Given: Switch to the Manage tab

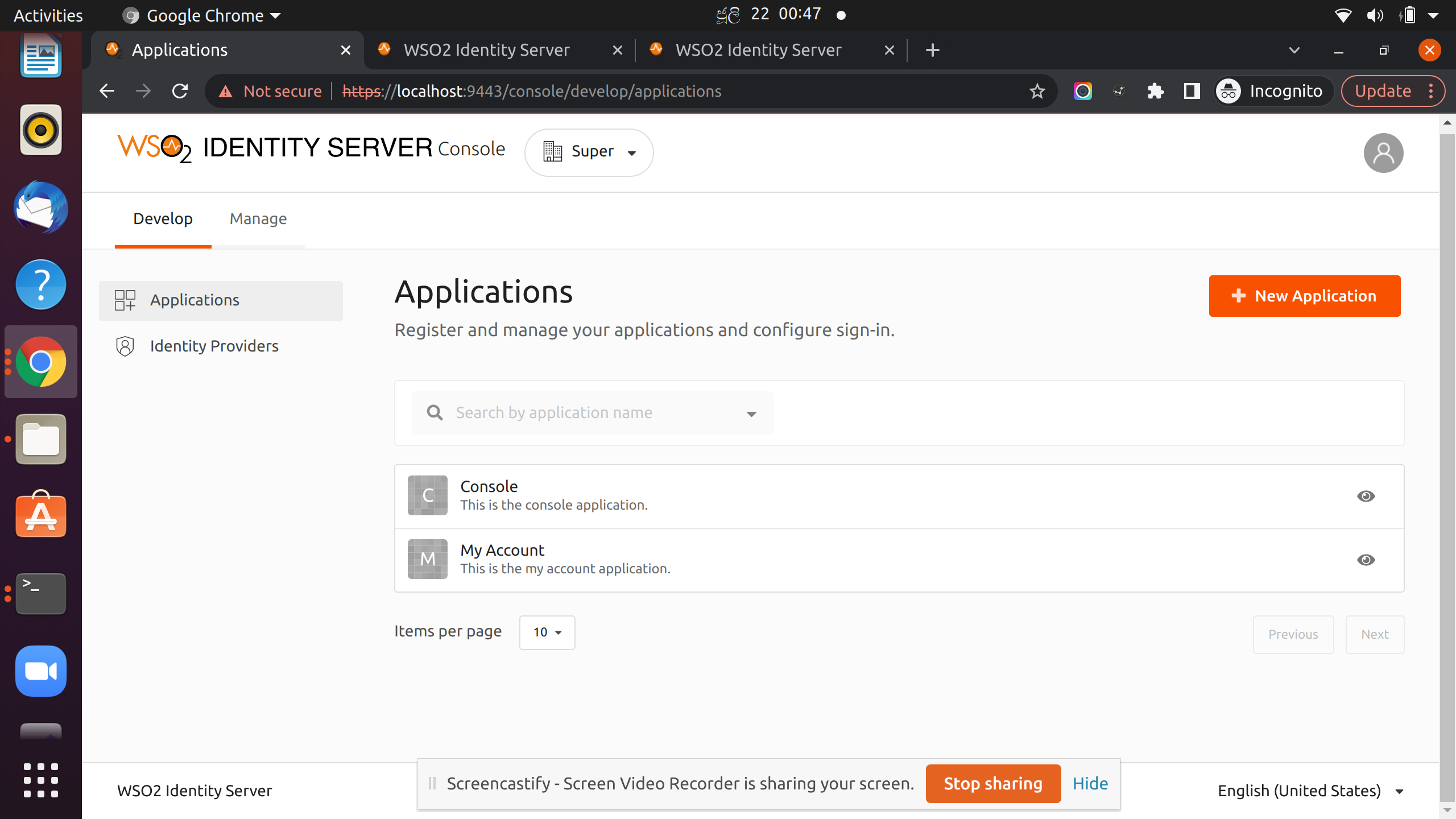Looking at the screenshot, I should [x=258, y=219].
